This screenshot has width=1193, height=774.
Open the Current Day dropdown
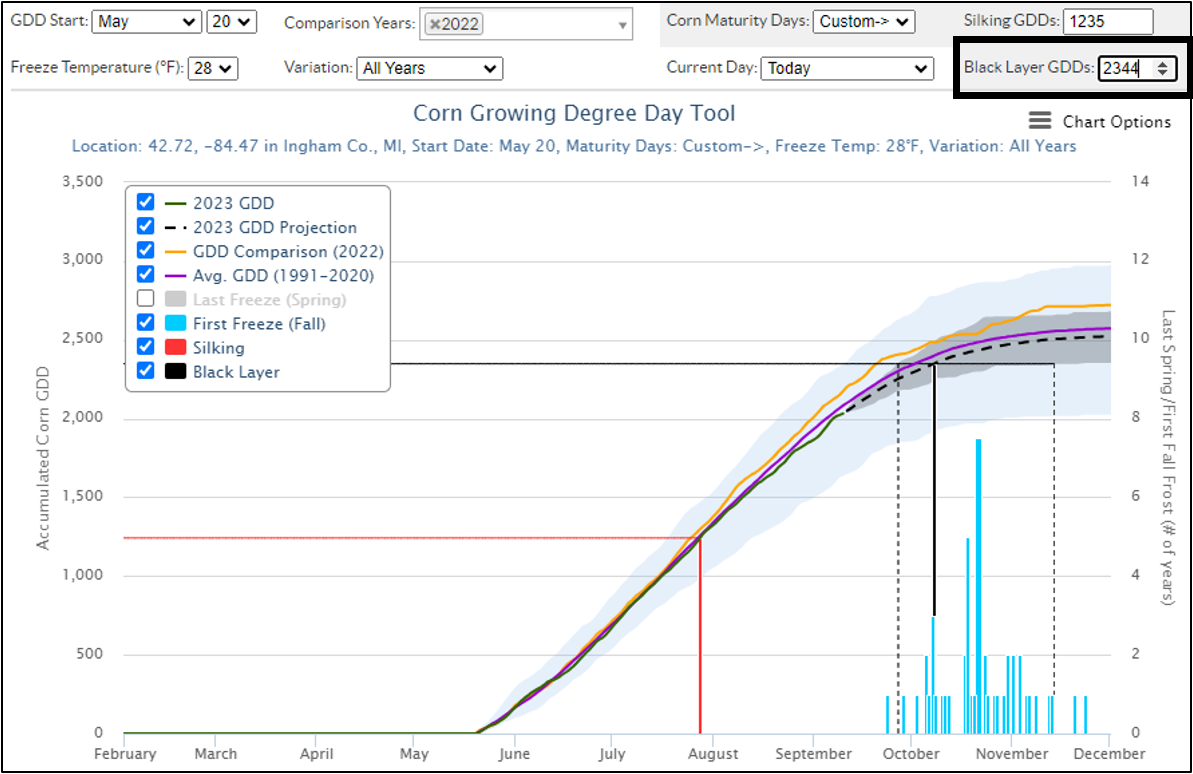846,68
